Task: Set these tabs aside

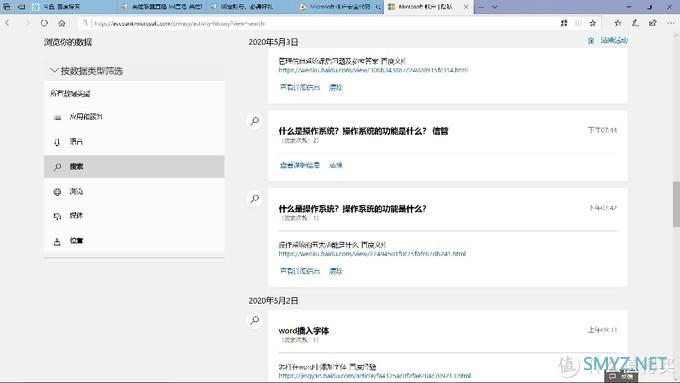Action: coord(21,7)
